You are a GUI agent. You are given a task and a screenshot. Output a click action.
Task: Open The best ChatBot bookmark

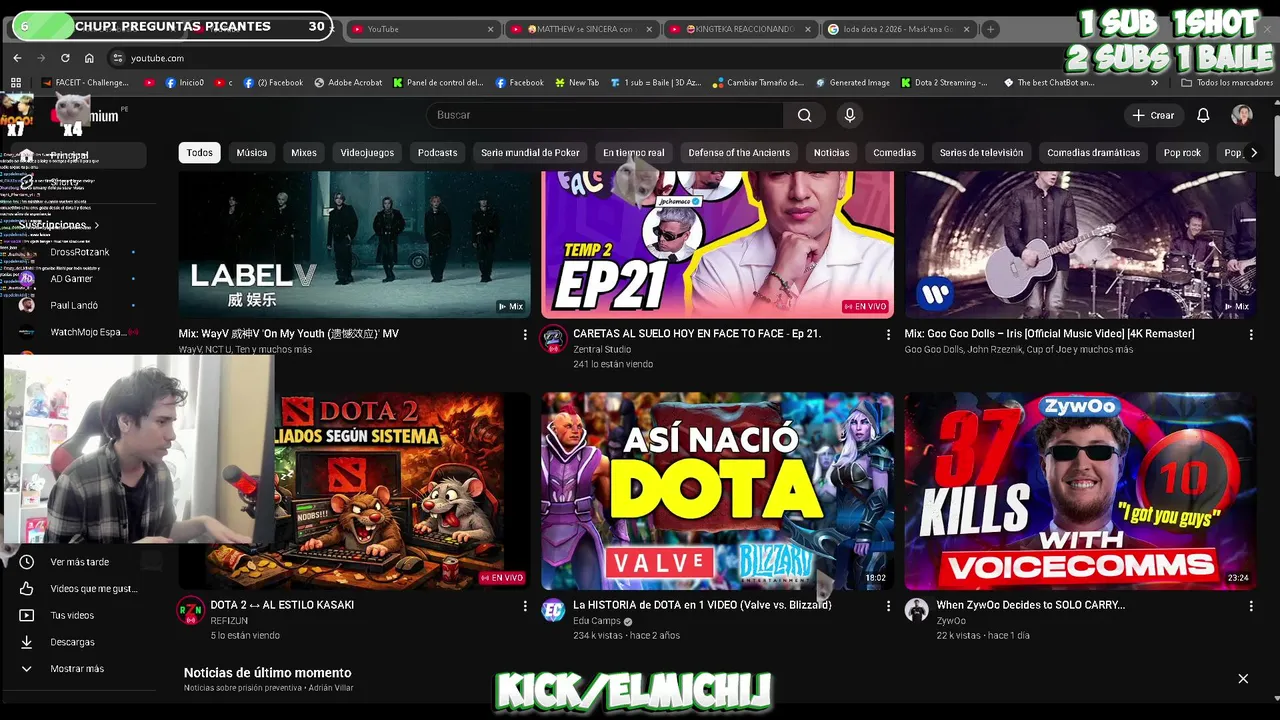coord(1049,83)
